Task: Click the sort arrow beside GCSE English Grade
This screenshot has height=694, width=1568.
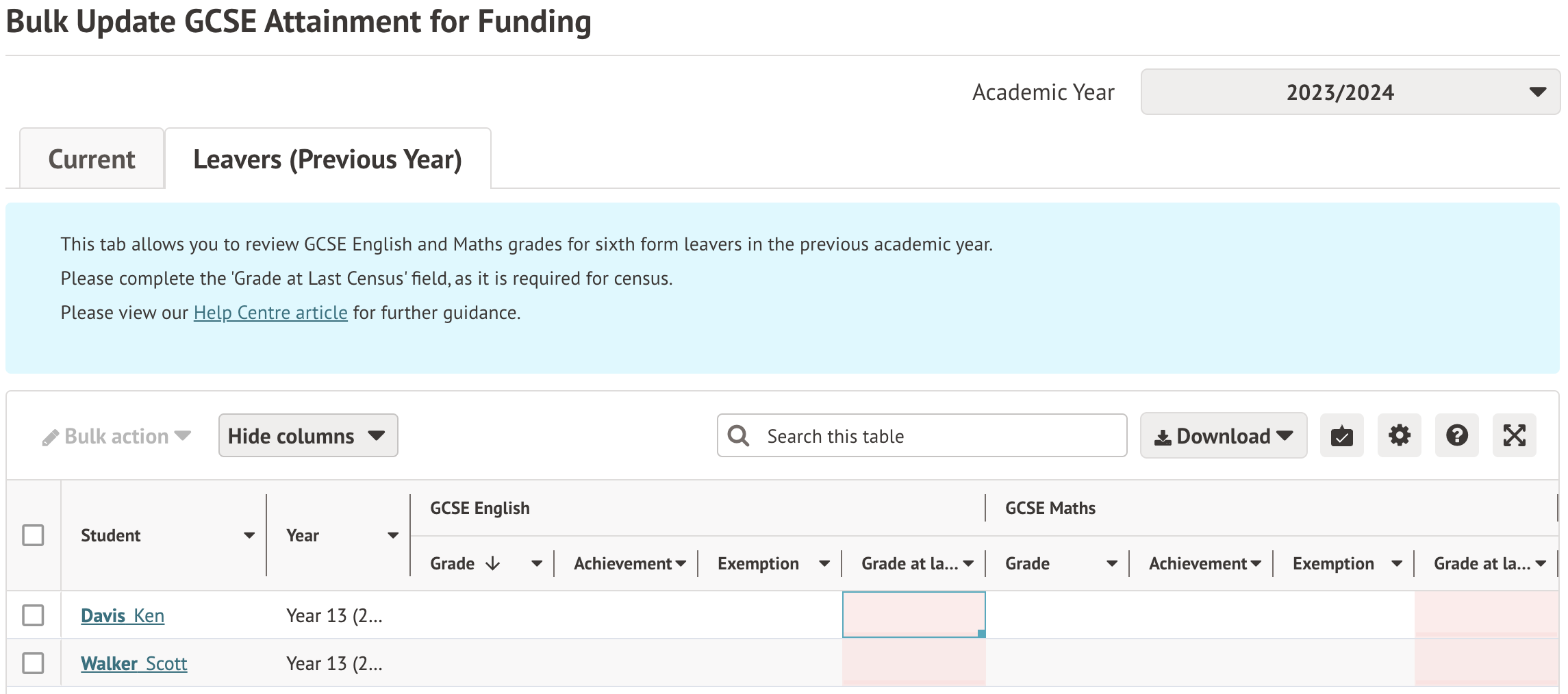Action: click(492, 564)
